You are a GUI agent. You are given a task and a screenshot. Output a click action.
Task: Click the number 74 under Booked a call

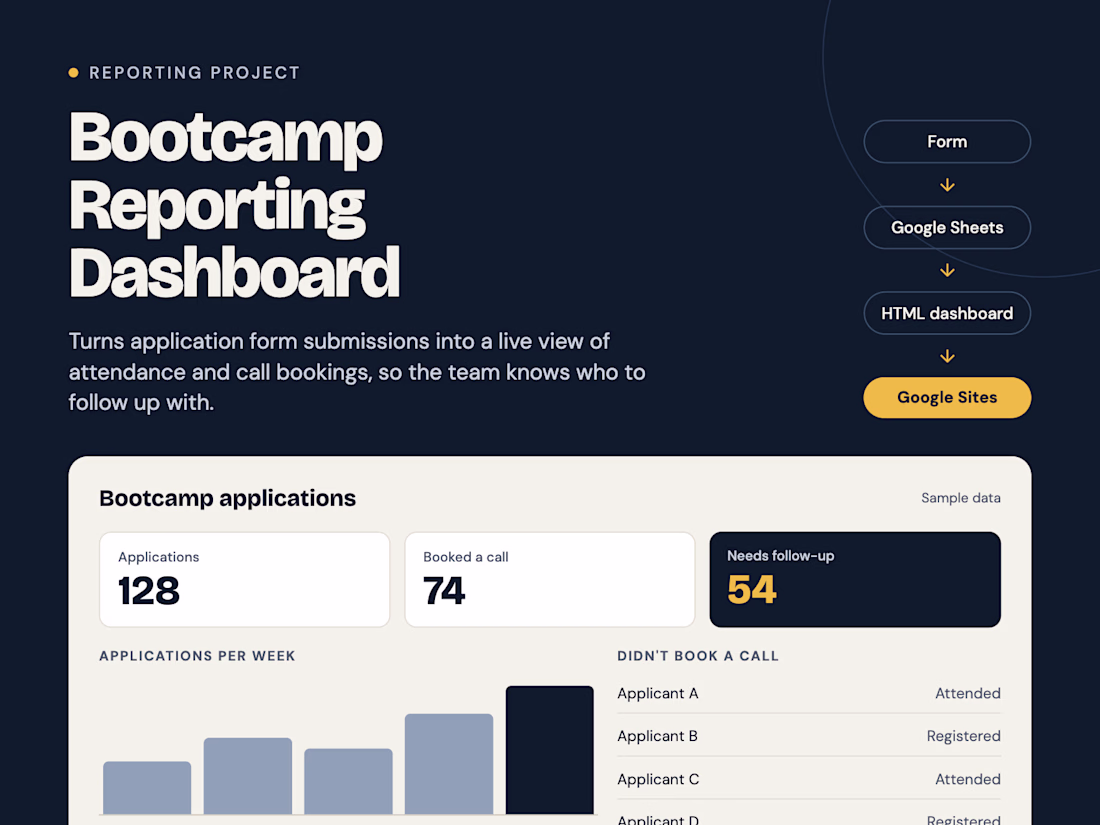(x=444, y=591)
